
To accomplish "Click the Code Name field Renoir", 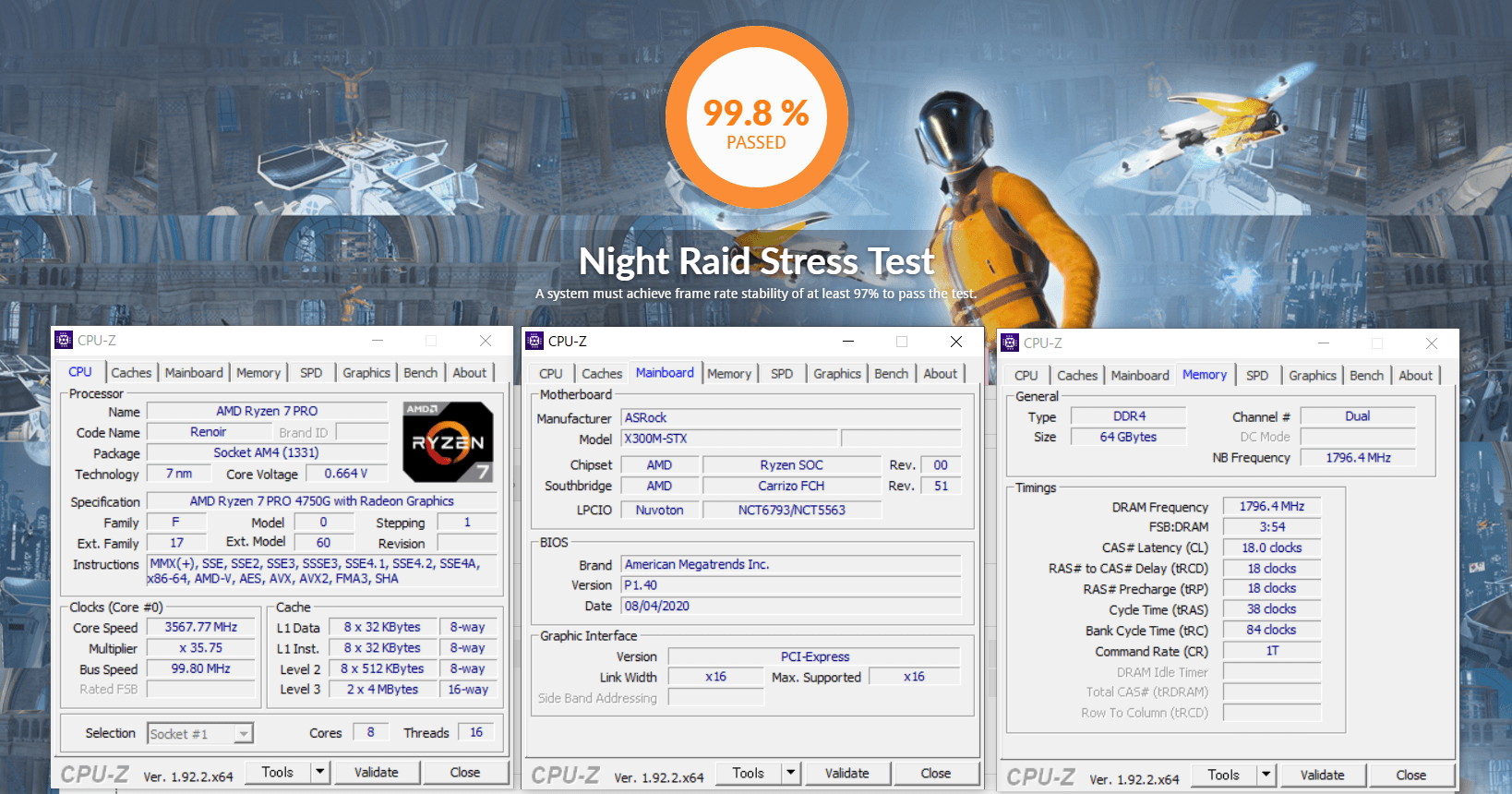I will pyautogui.click(x=209, y=432).
